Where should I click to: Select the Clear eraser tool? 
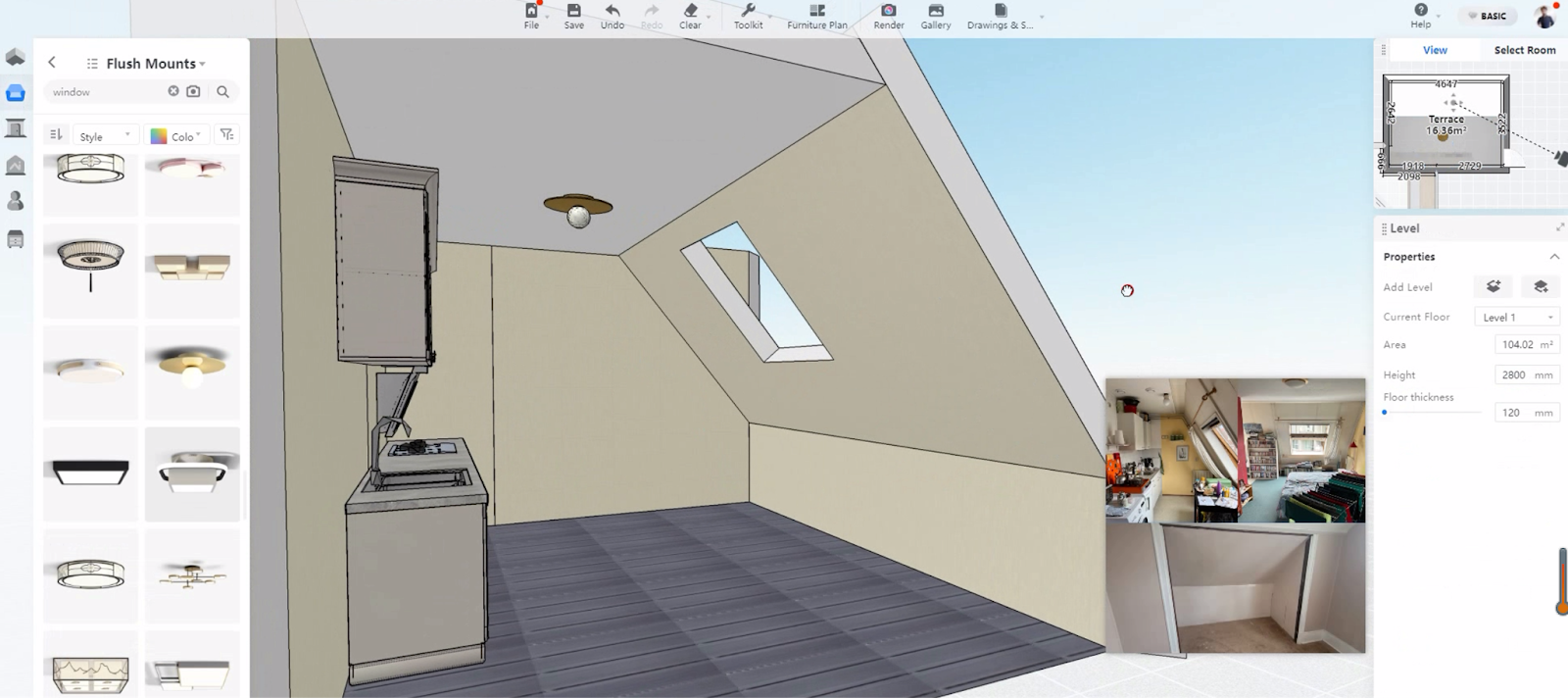pyautogui.click(x=690, y=16)
